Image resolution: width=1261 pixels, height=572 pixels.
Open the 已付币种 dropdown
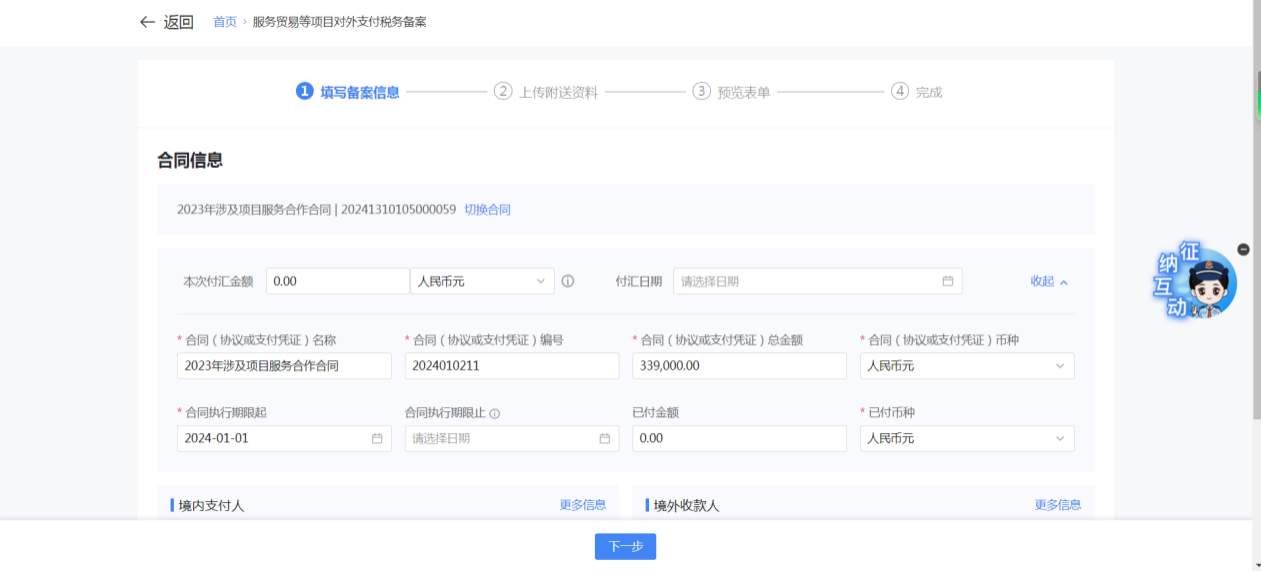tap(966, 438)
